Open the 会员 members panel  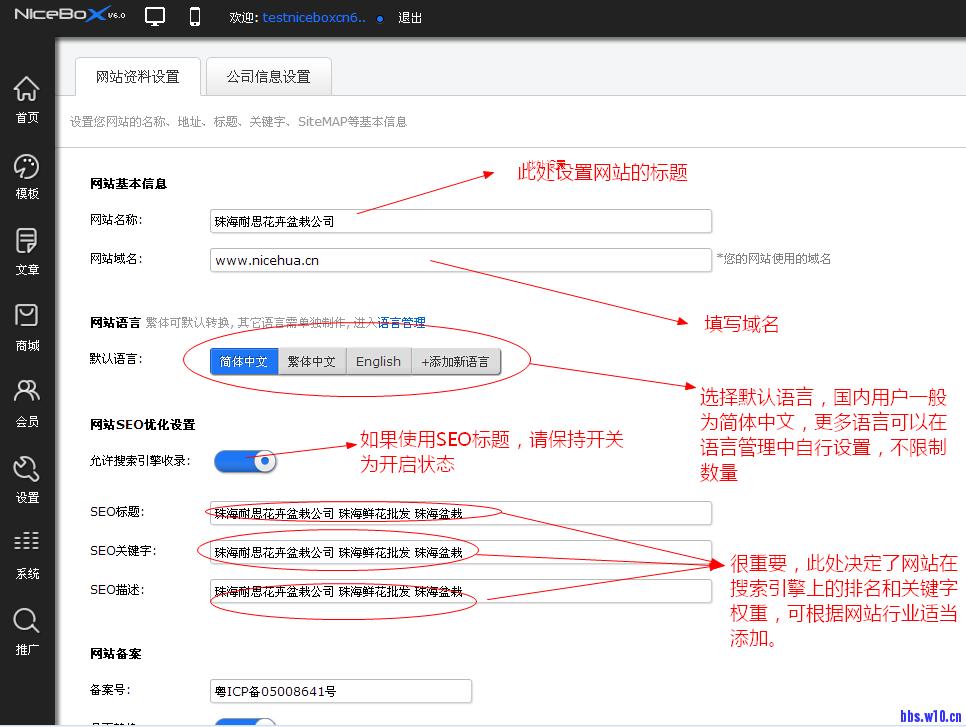tap(27, 399)
